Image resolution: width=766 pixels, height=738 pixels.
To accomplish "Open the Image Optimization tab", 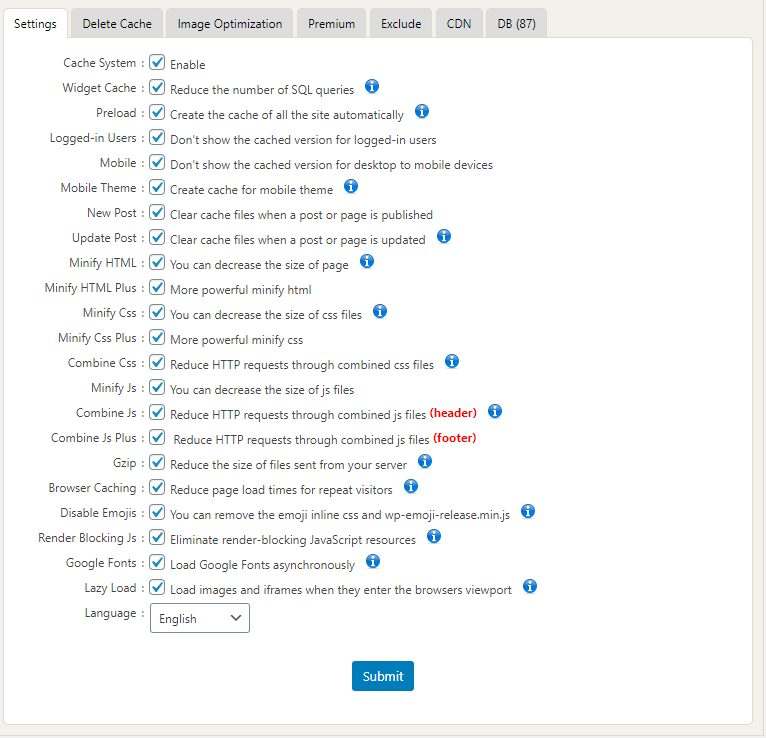I will pyautogui.click(x=230, y=23).
